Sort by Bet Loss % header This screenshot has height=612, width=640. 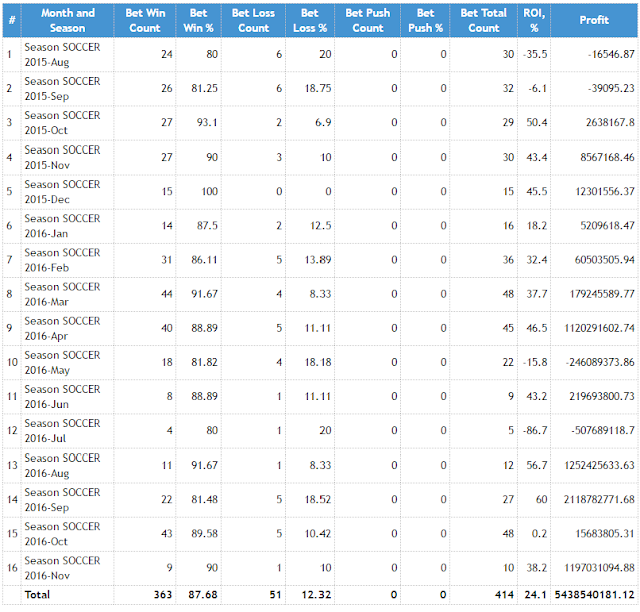[x=310, y=20]
